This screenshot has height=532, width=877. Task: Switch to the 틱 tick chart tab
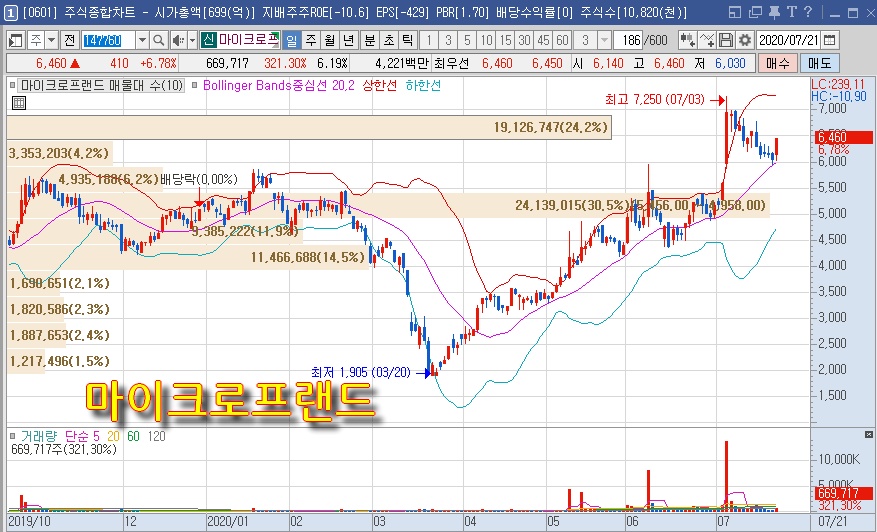tap(408, 40)
